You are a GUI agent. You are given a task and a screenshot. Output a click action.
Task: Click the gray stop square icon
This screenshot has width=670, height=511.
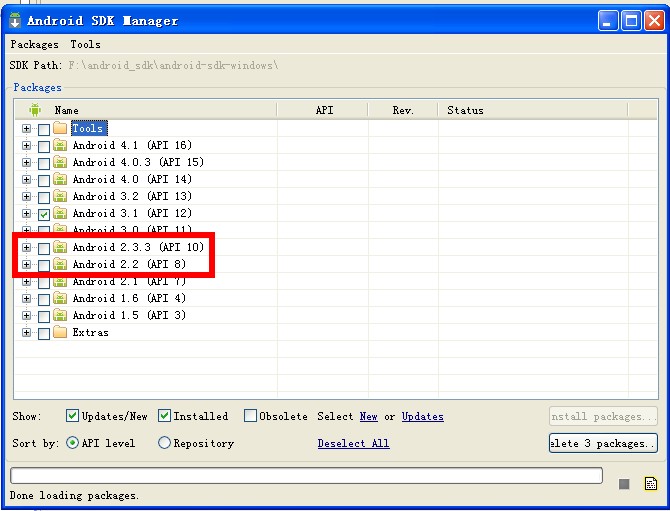(624, 484)
